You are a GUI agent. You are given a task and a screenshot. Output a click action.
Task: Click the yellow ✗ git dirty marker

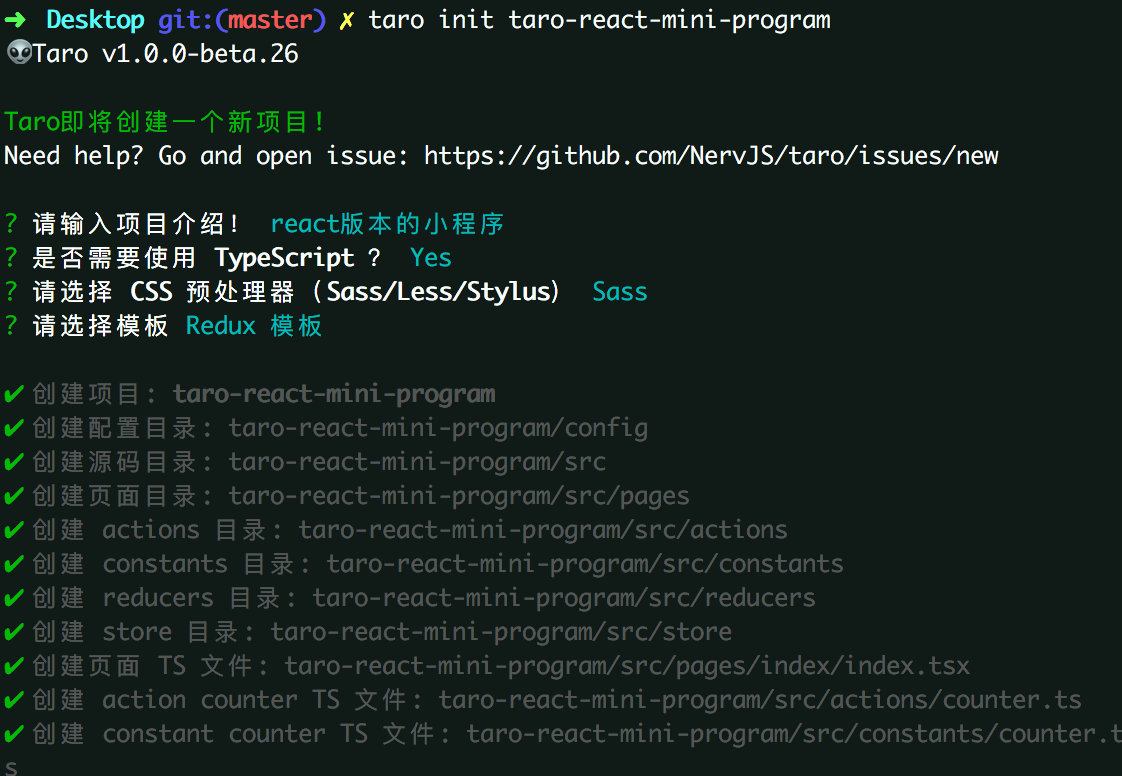click(346, 20)
